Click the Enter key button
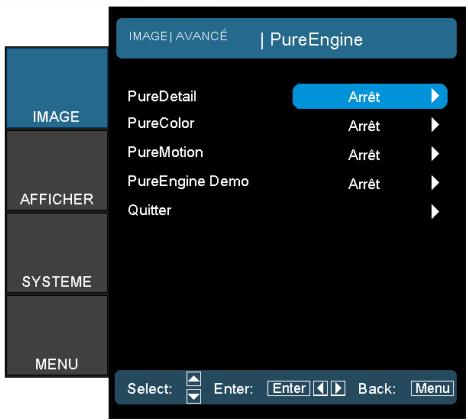Image resolution: width=468 pixels, height=420 pixels. point(289,389)
